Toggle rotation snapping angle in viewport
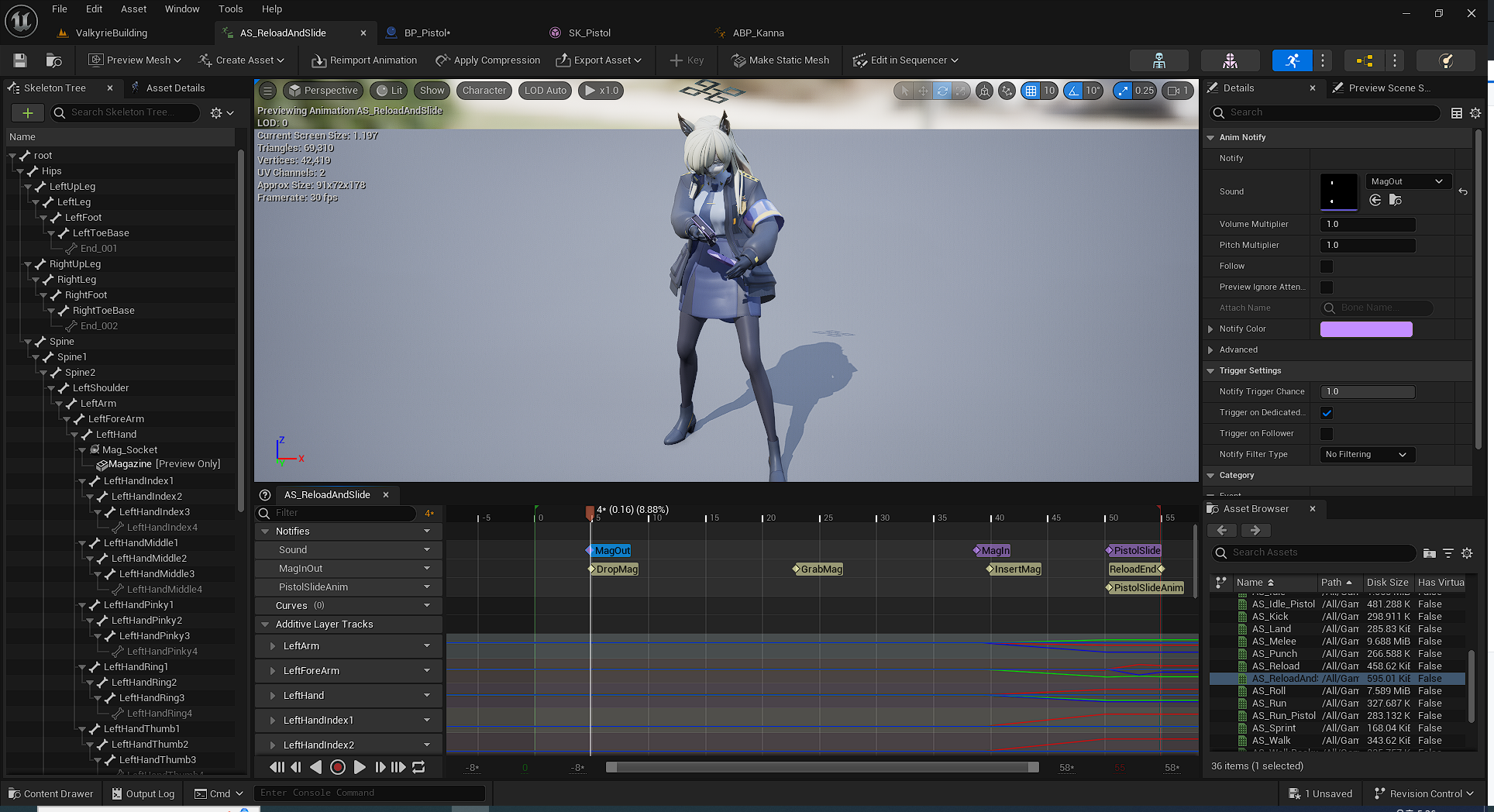The image size is (1494, 812). [1073, 91]
